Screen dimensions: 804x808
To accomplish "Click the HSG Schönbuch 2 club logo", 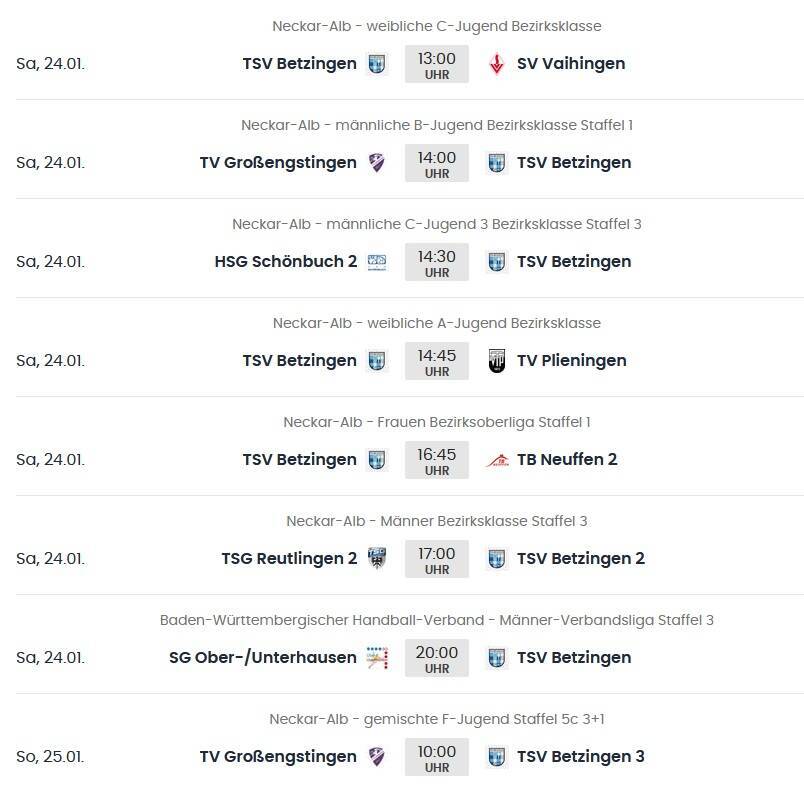I will (x=377, y=262).
